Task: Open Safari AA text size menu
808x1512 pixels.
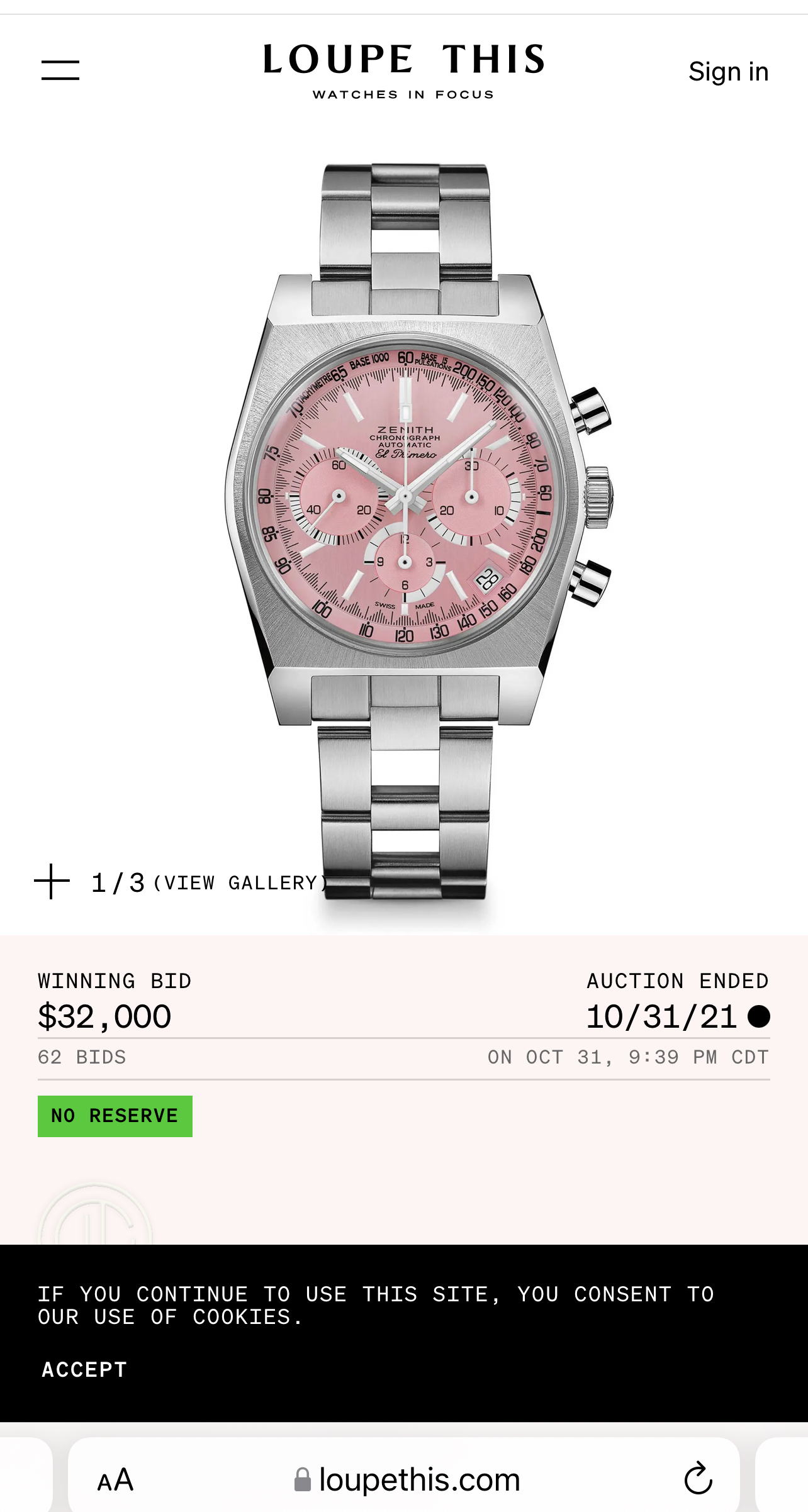Action: pyautogui.click(x=116, y=1480)
